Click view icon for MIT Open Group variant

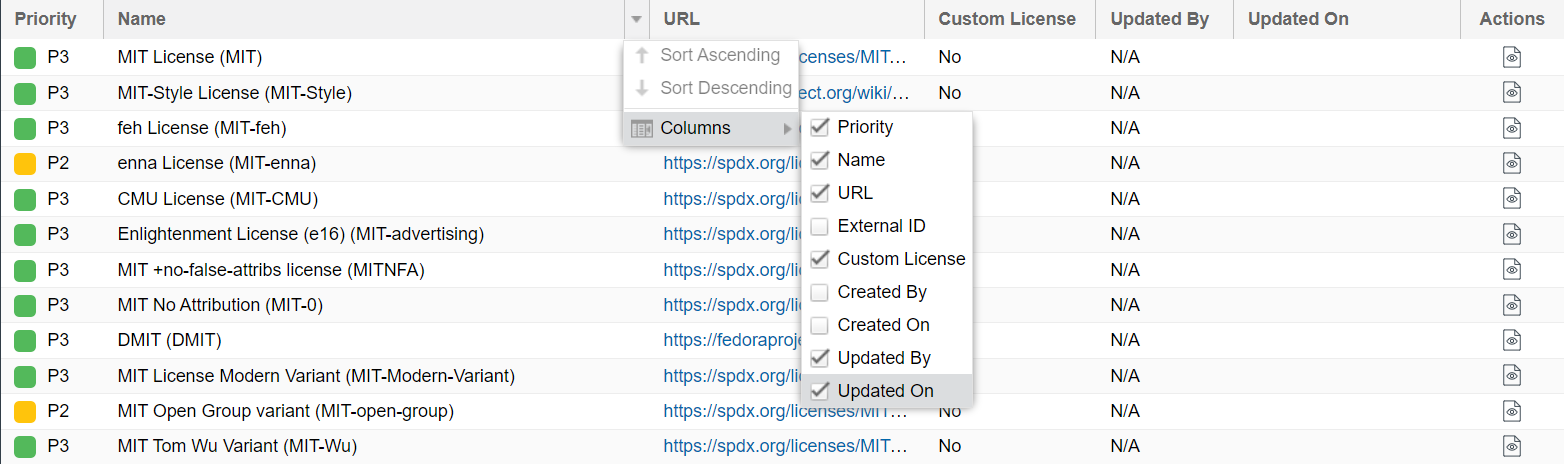1512,411
